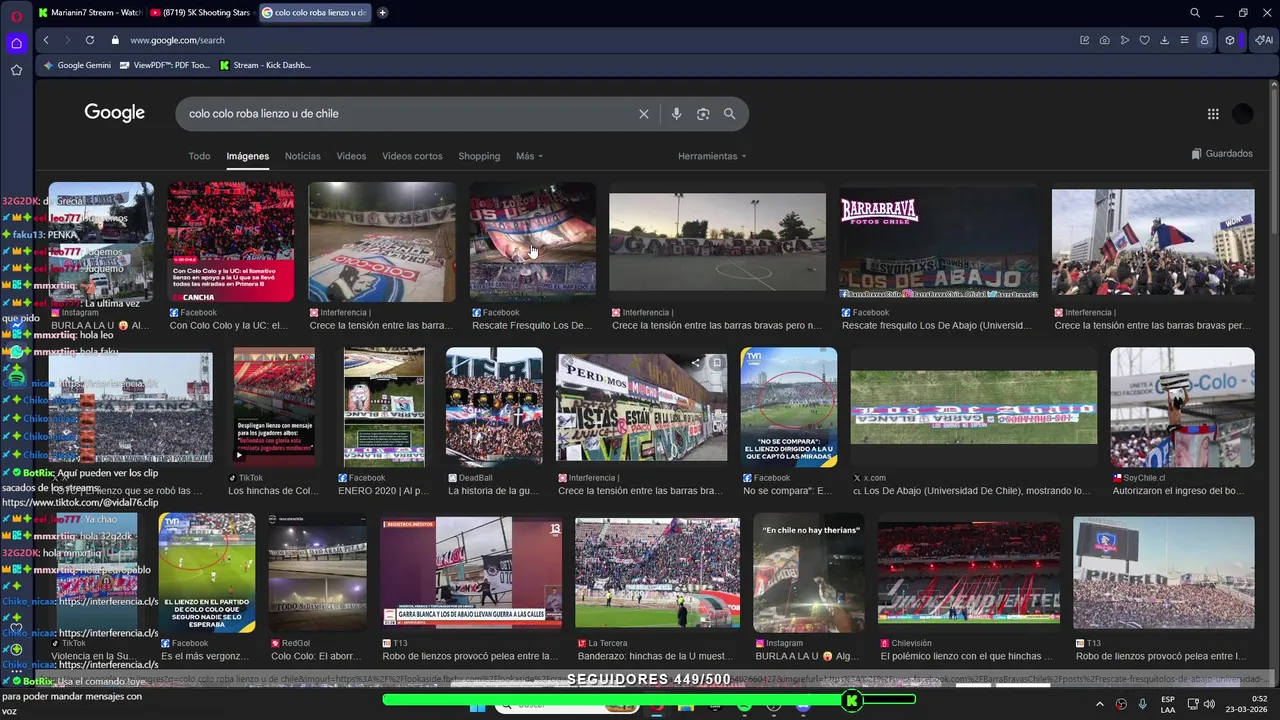Expand the Más dropdown
The width and height of the screenshot is (1280, 720).
click(529, 156)
